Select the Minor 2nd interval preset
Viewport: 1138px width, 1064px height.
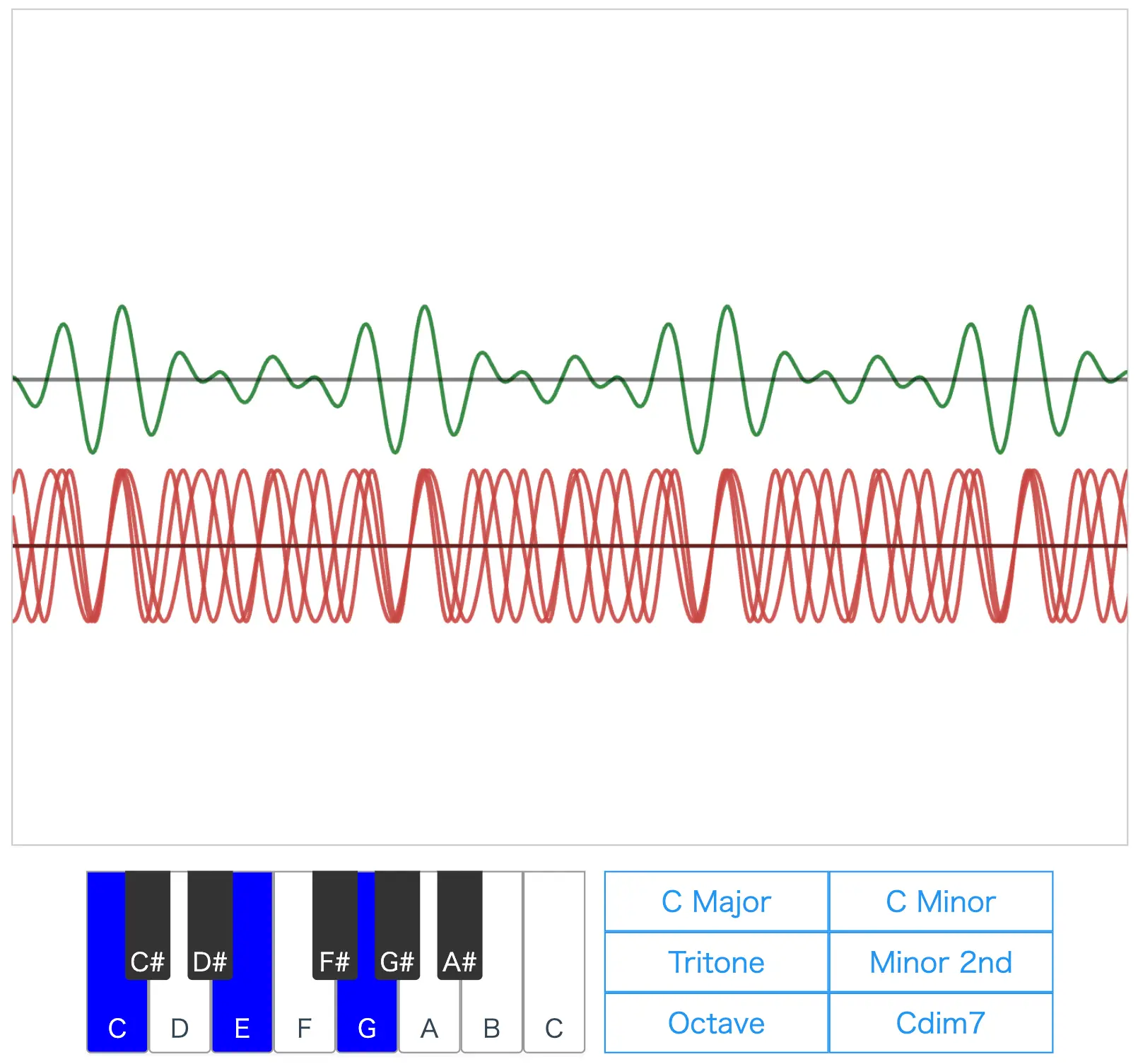(x=941, y=962)
